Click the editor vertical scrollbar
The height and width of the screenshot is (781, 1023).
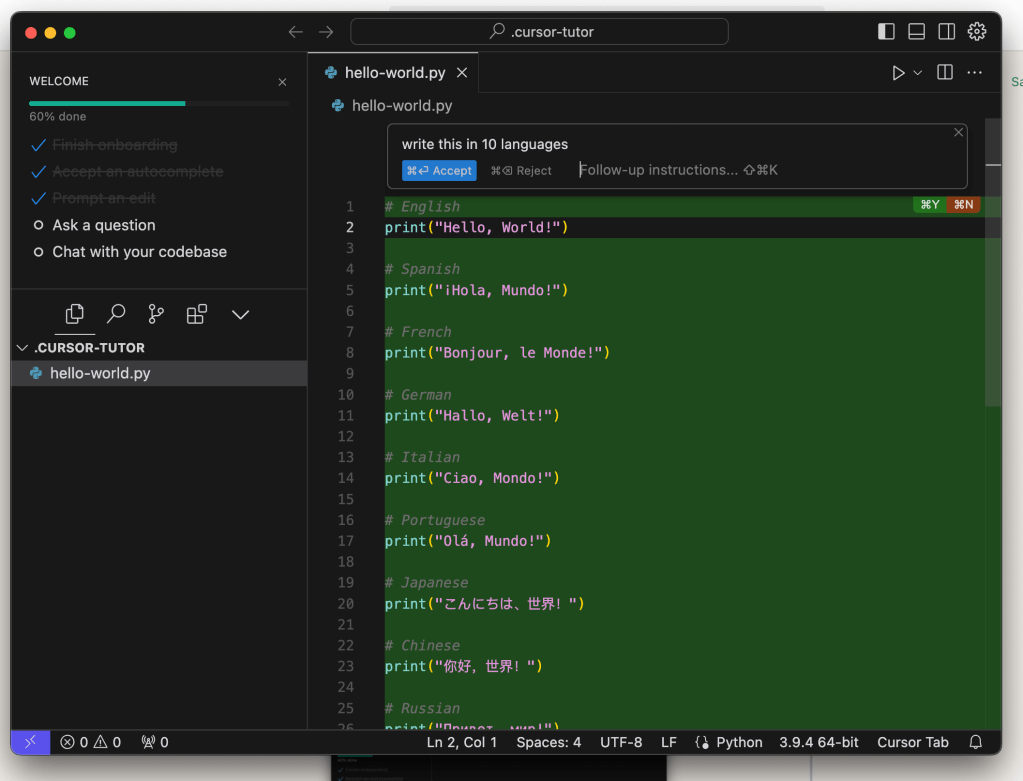pyautogui.click(x=993, y=261)
